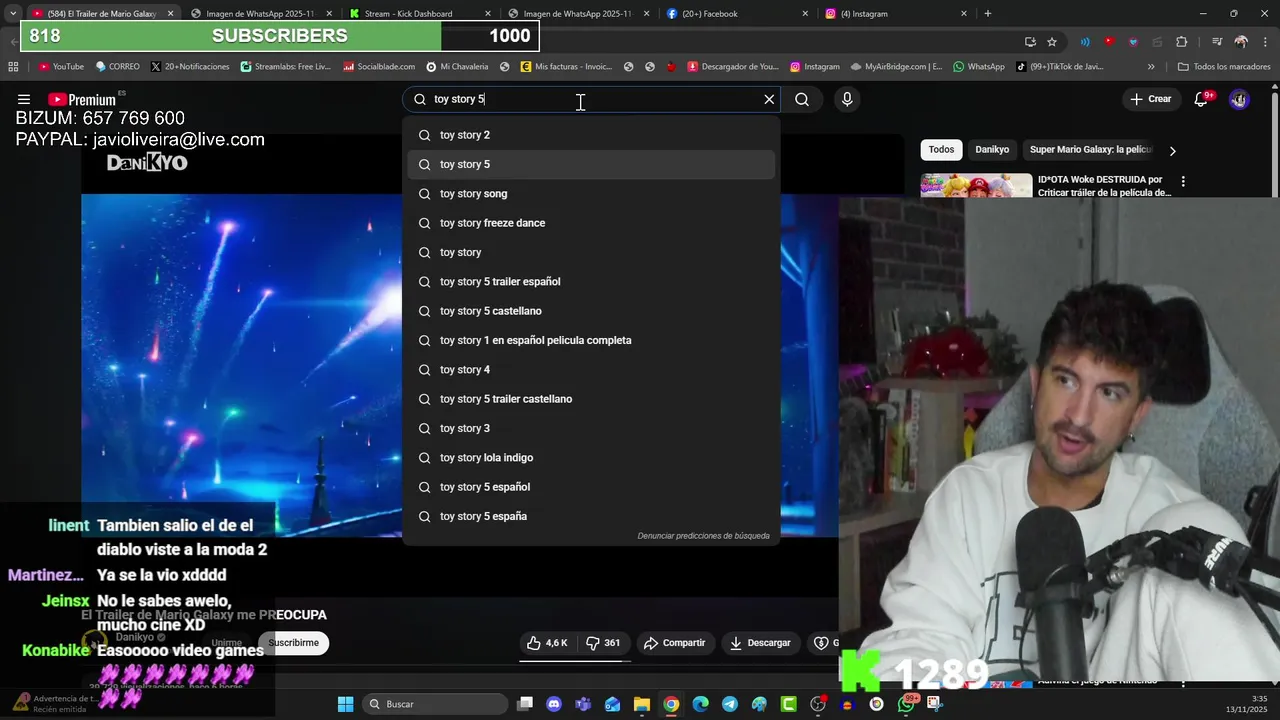Screen dimensions: 1280x720
Task: Click the YouTube search magnifier button
Action: click(802, 99)
